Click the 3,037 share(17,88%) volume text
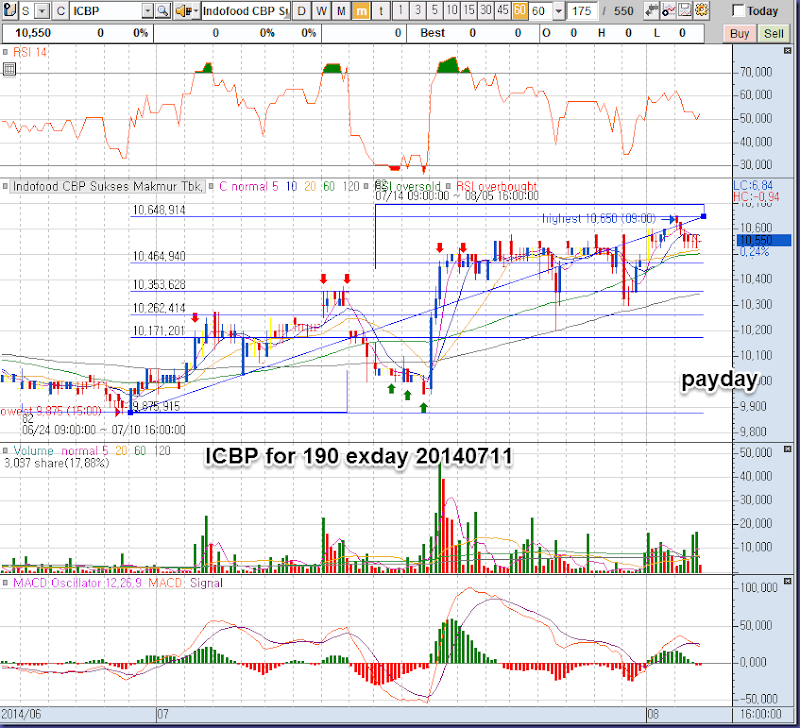 (57, 463)
